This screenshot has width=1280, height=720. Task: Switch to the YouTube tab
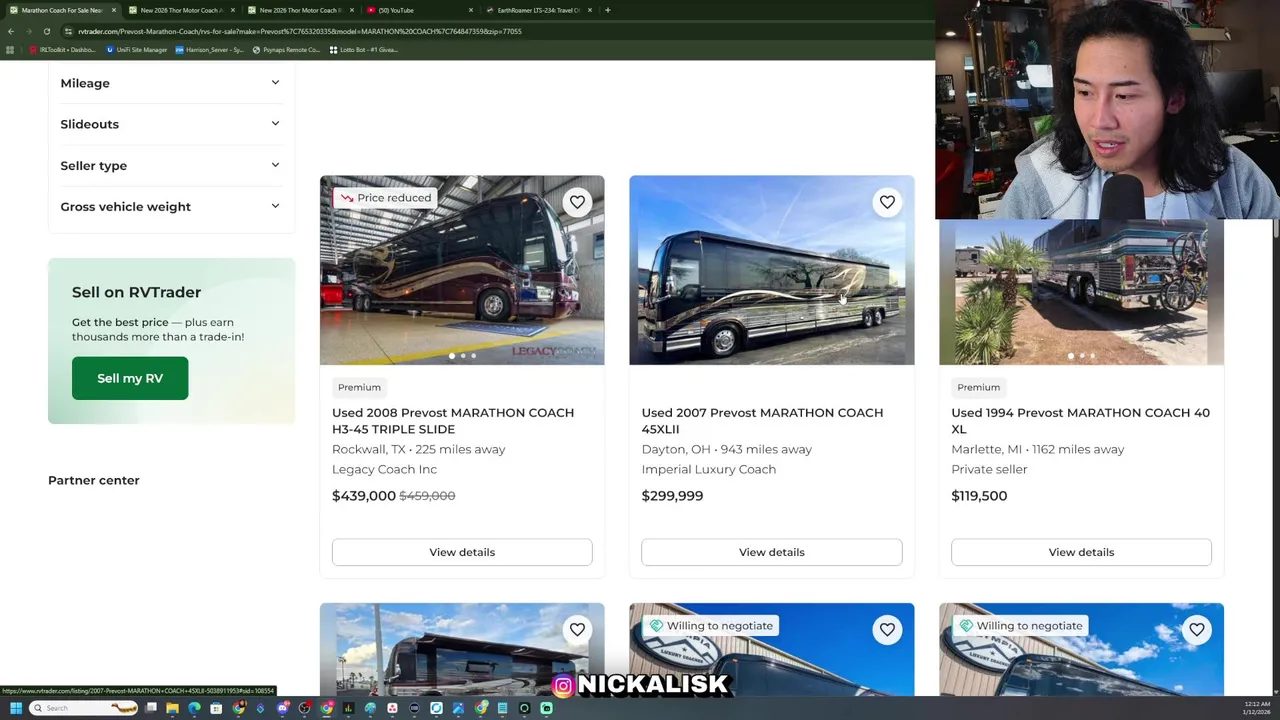click(420, 10)
